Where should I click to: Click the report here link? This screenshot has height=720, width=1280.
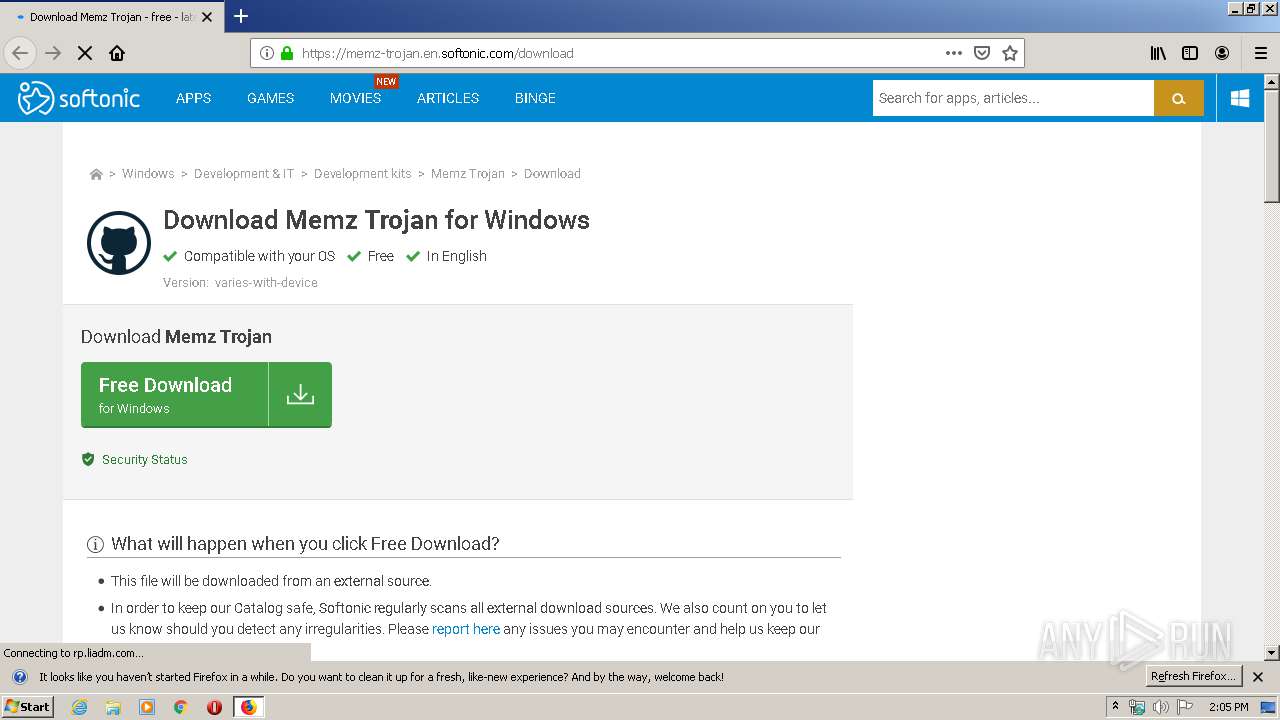click(x=466, y=629)
